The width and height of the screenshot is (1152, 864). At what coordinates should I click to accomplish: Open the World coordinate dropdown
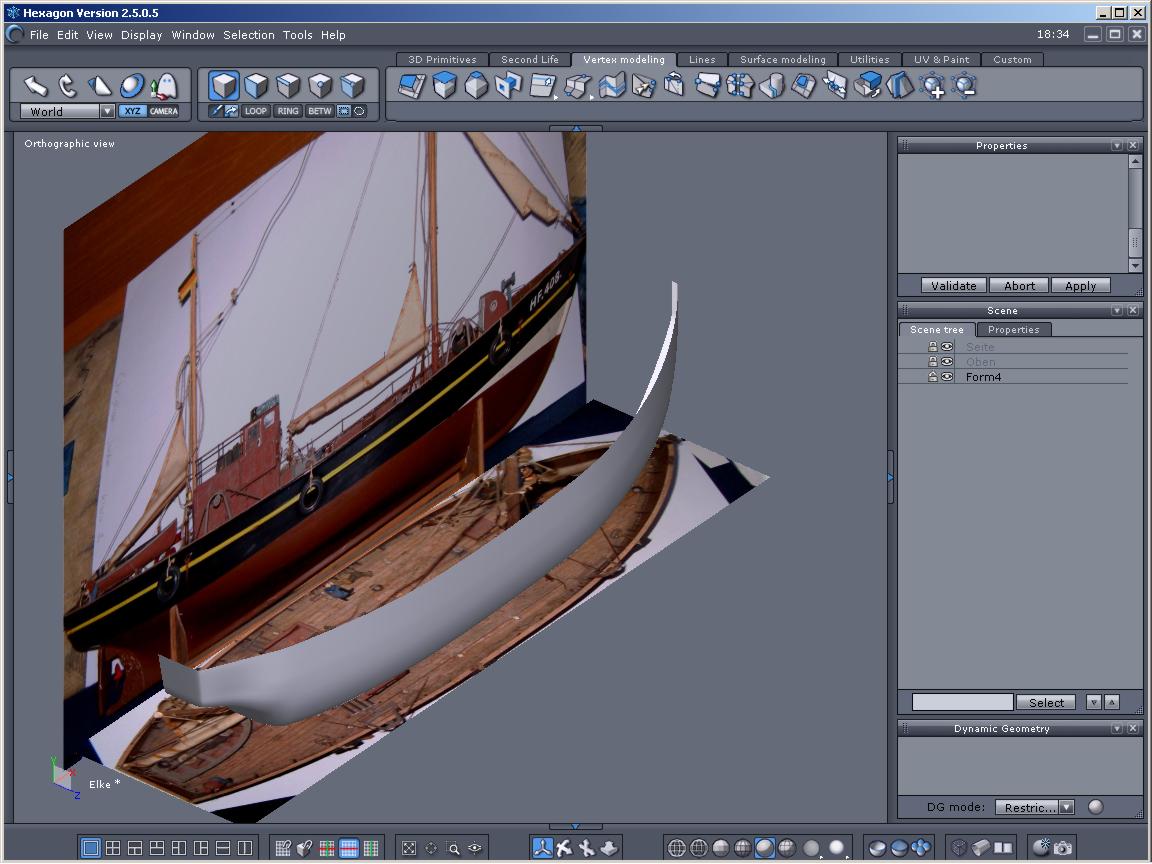[x=107, y=111]
